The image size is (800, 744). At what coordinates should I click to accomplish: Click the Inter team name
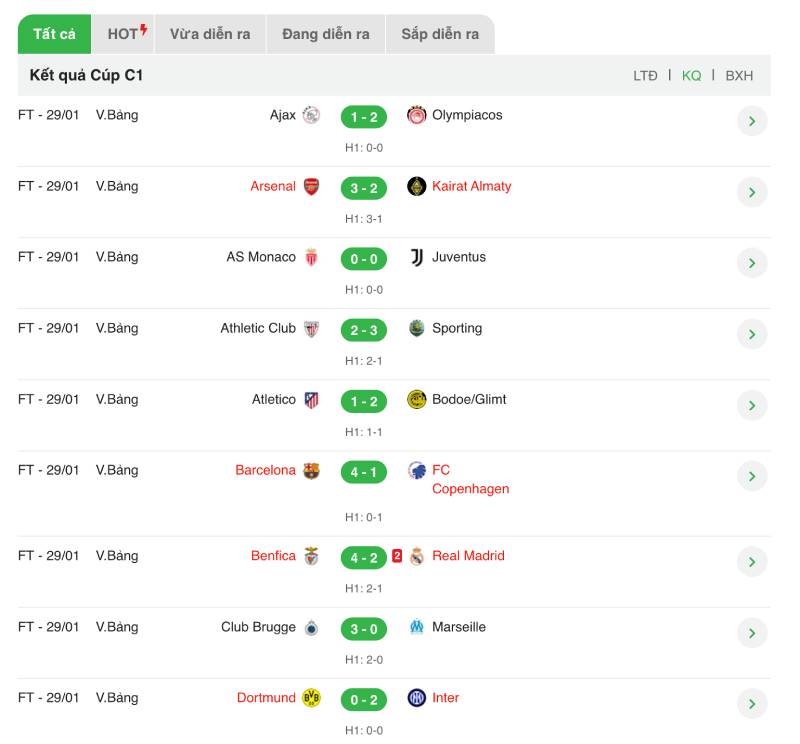[x=445, y=698]
